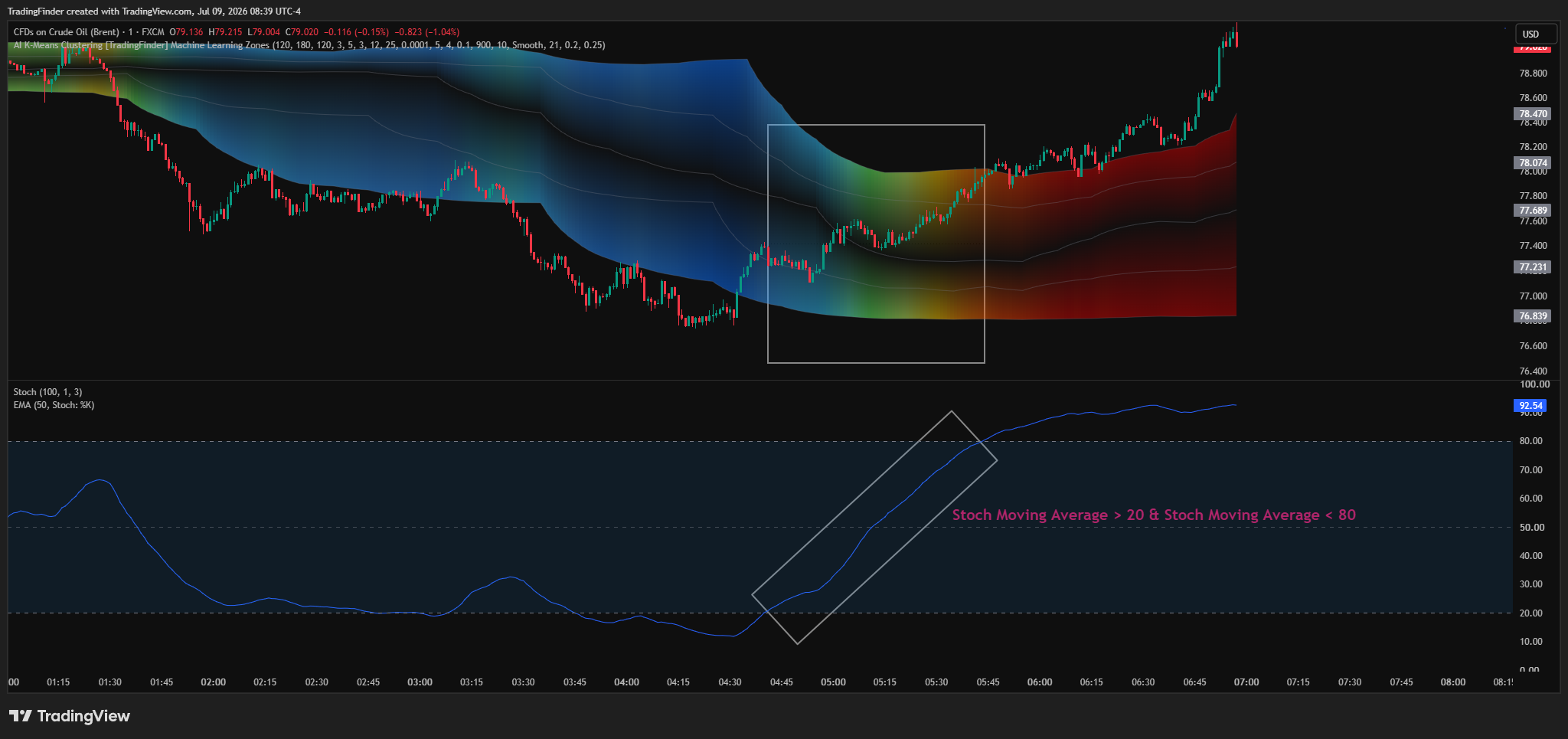This screenshot has height=739, width=1568.
Task: Click the 78.470 zone price label
Action: (1533, 114)
